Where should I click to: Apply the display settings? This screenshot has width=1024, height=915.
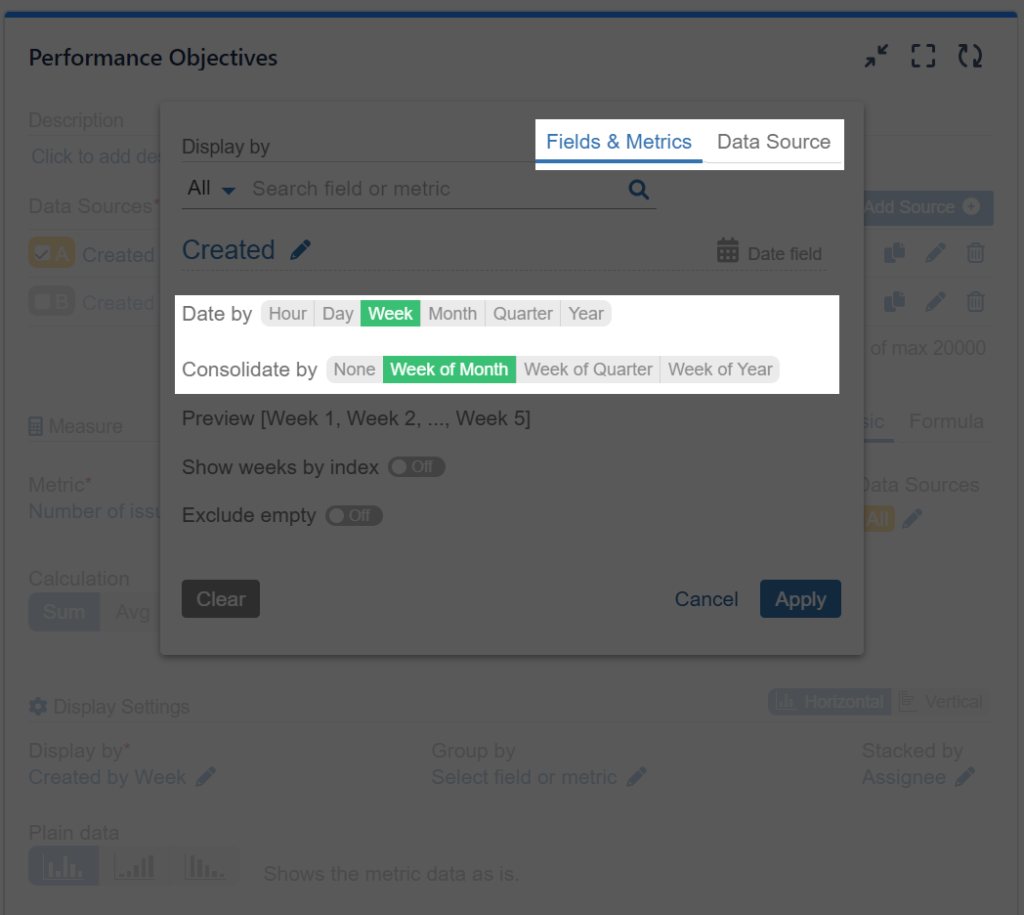click(800, 598)
